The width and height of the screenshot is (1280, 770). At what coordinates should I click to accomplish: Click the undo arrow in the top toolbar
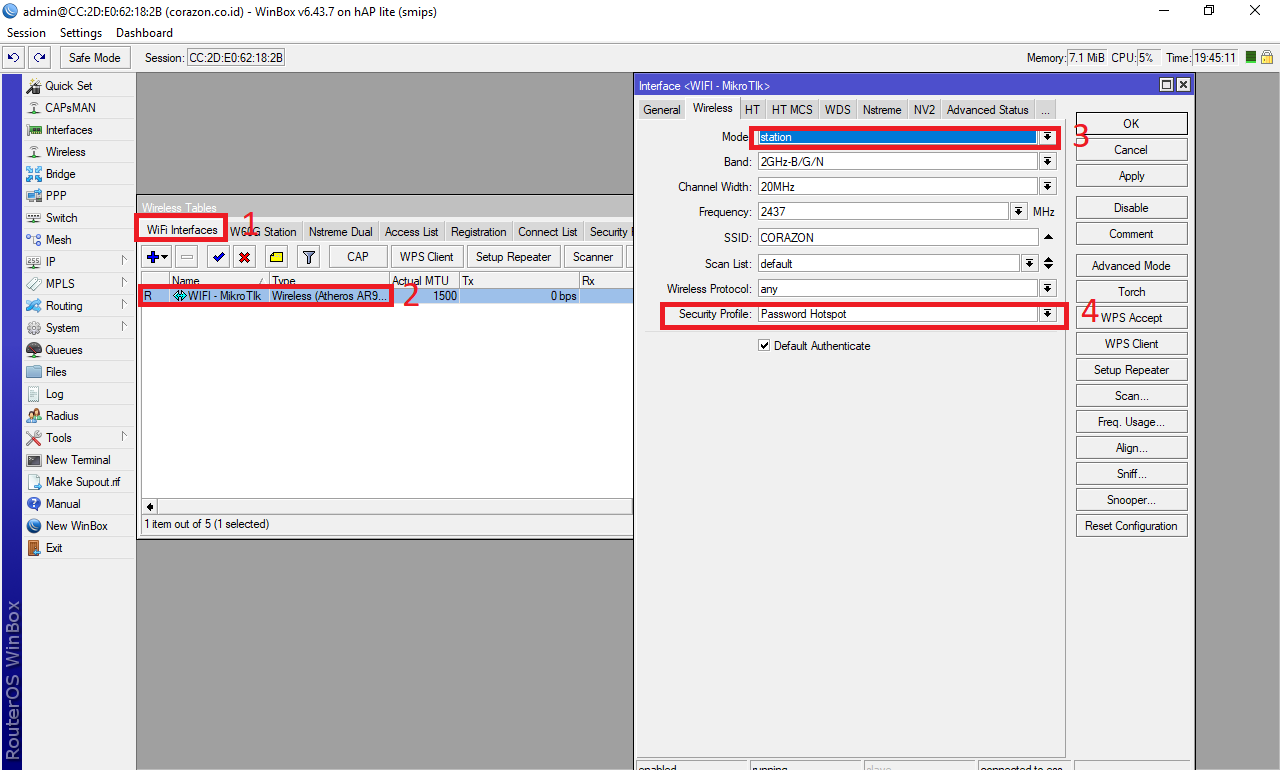coord(14,57)
